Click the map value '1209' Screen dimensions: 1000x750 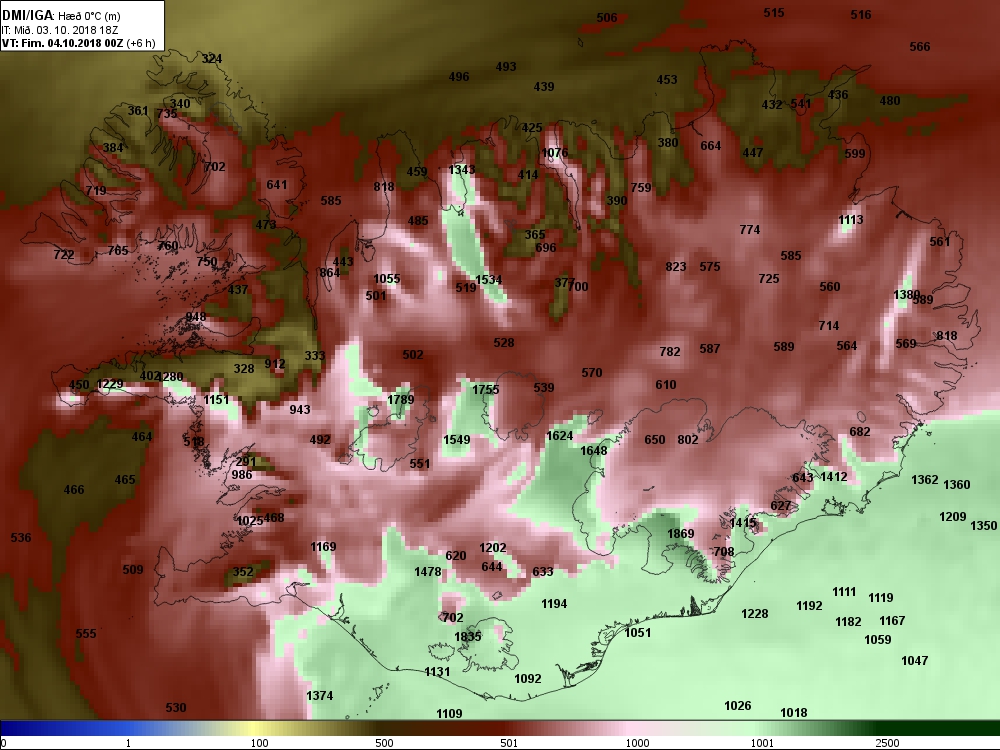(952, 517)
